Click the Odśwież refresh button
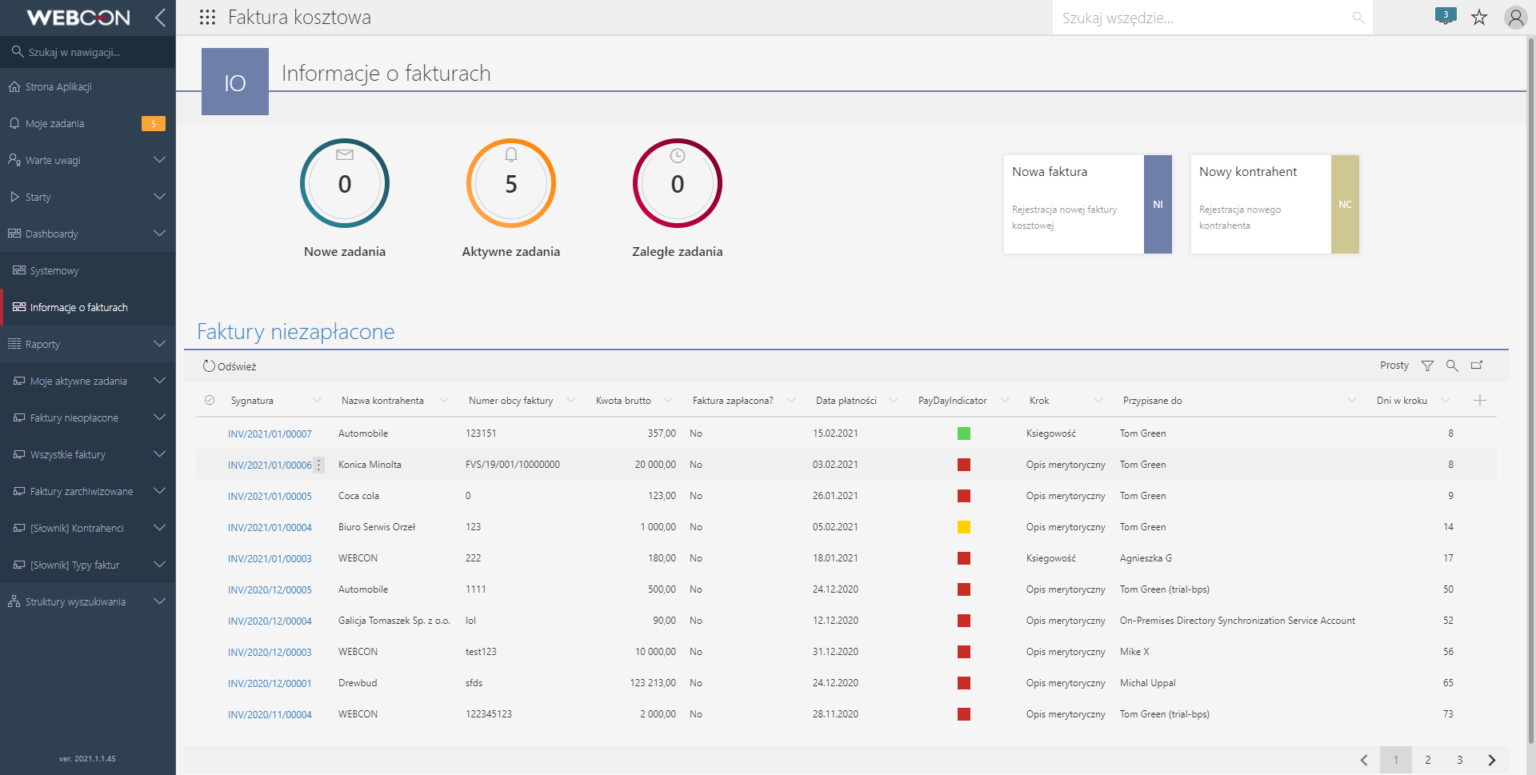 coord(229,367)
